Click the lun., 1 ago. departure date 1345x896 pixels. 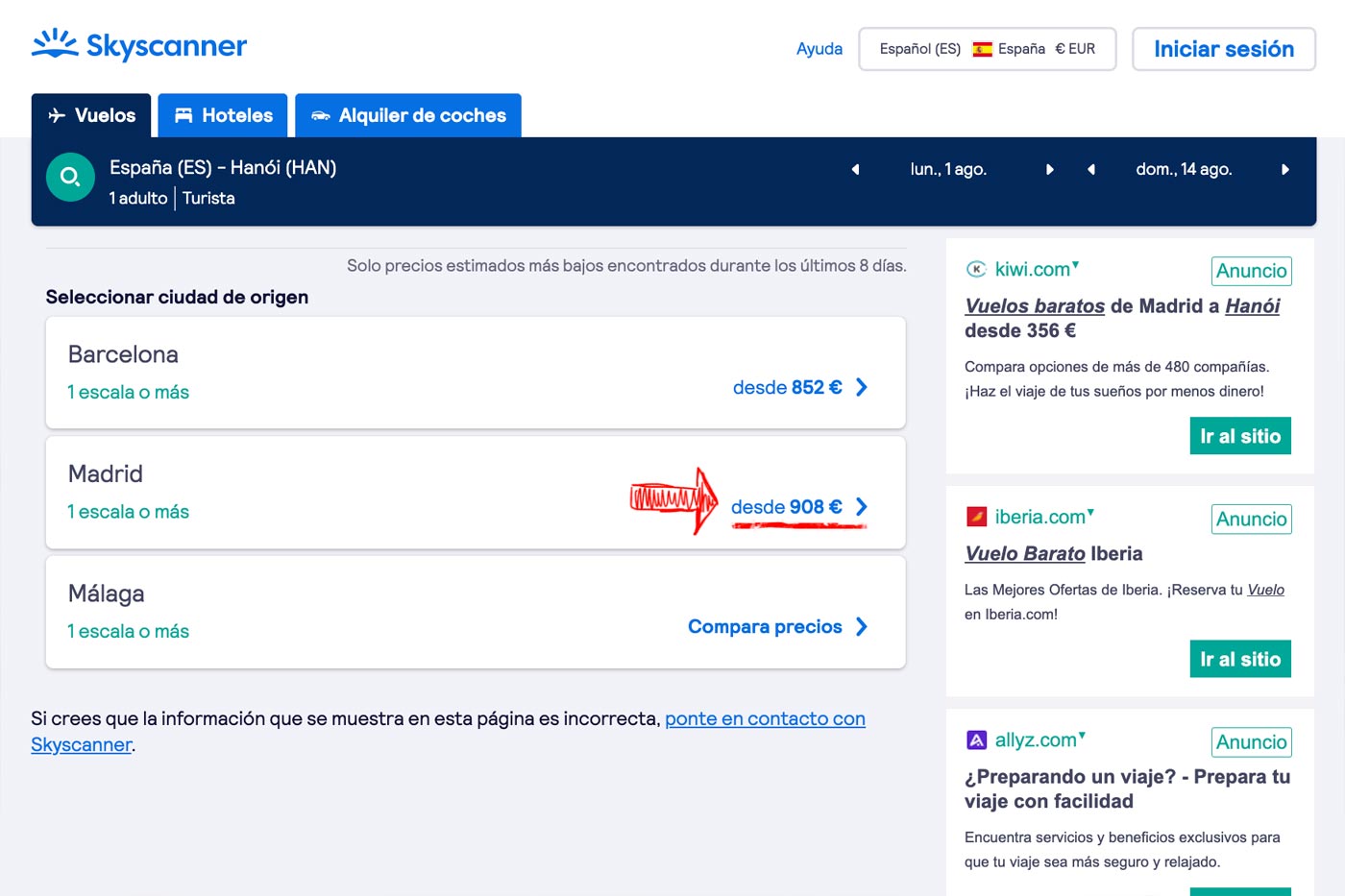click(x=948, y=170)
